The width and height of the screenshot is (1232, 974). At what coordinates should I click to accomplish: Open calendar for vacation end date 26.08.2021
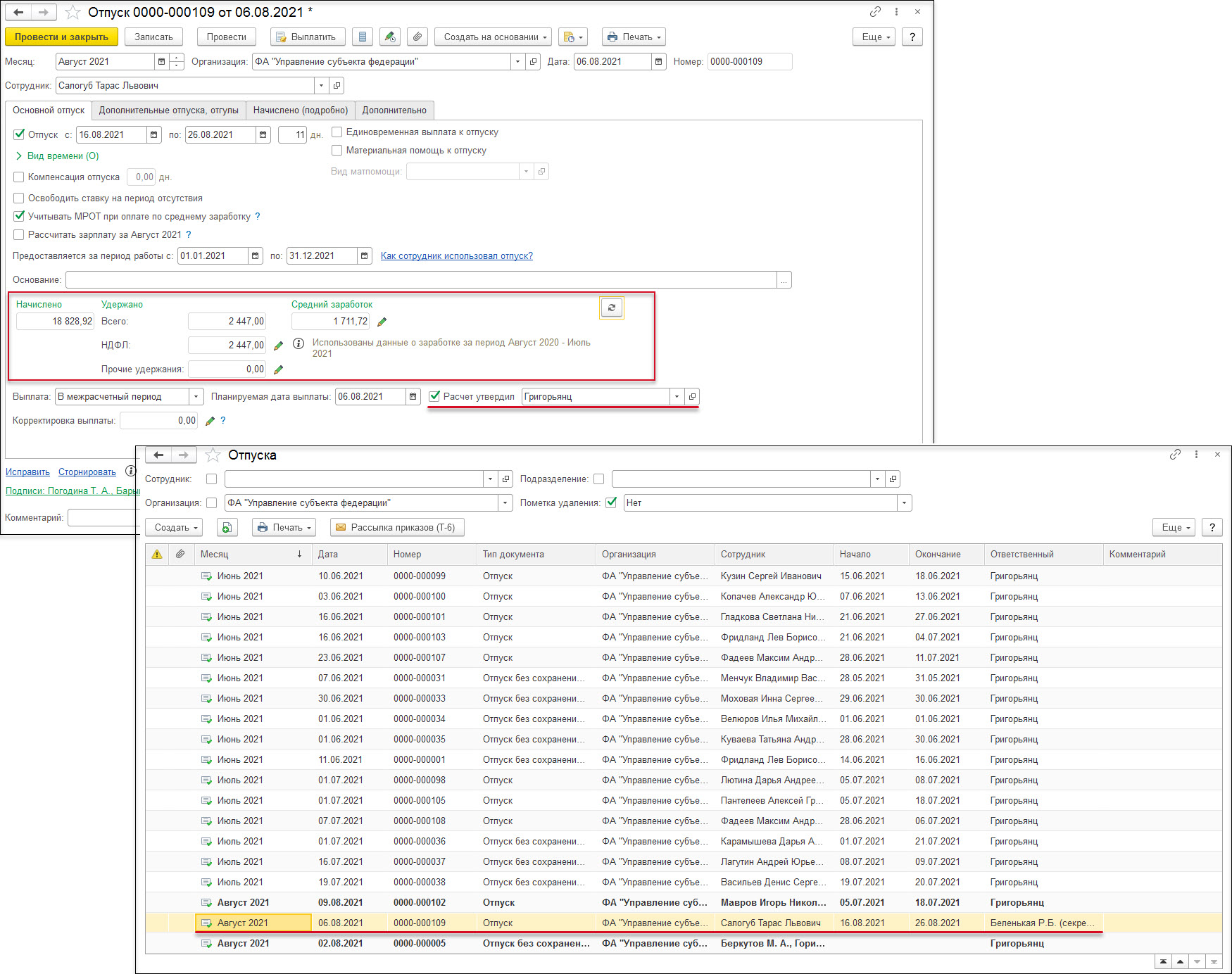click(x=263, y=135)
